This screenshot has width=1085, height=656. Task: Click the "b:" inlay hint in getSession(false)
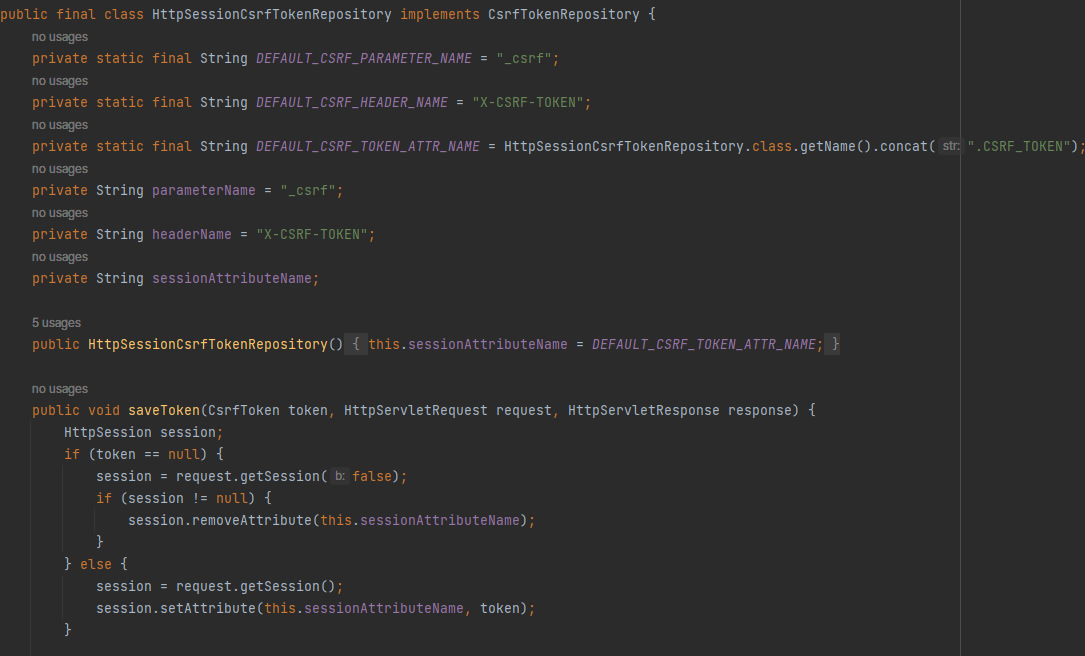click(338, 476)
